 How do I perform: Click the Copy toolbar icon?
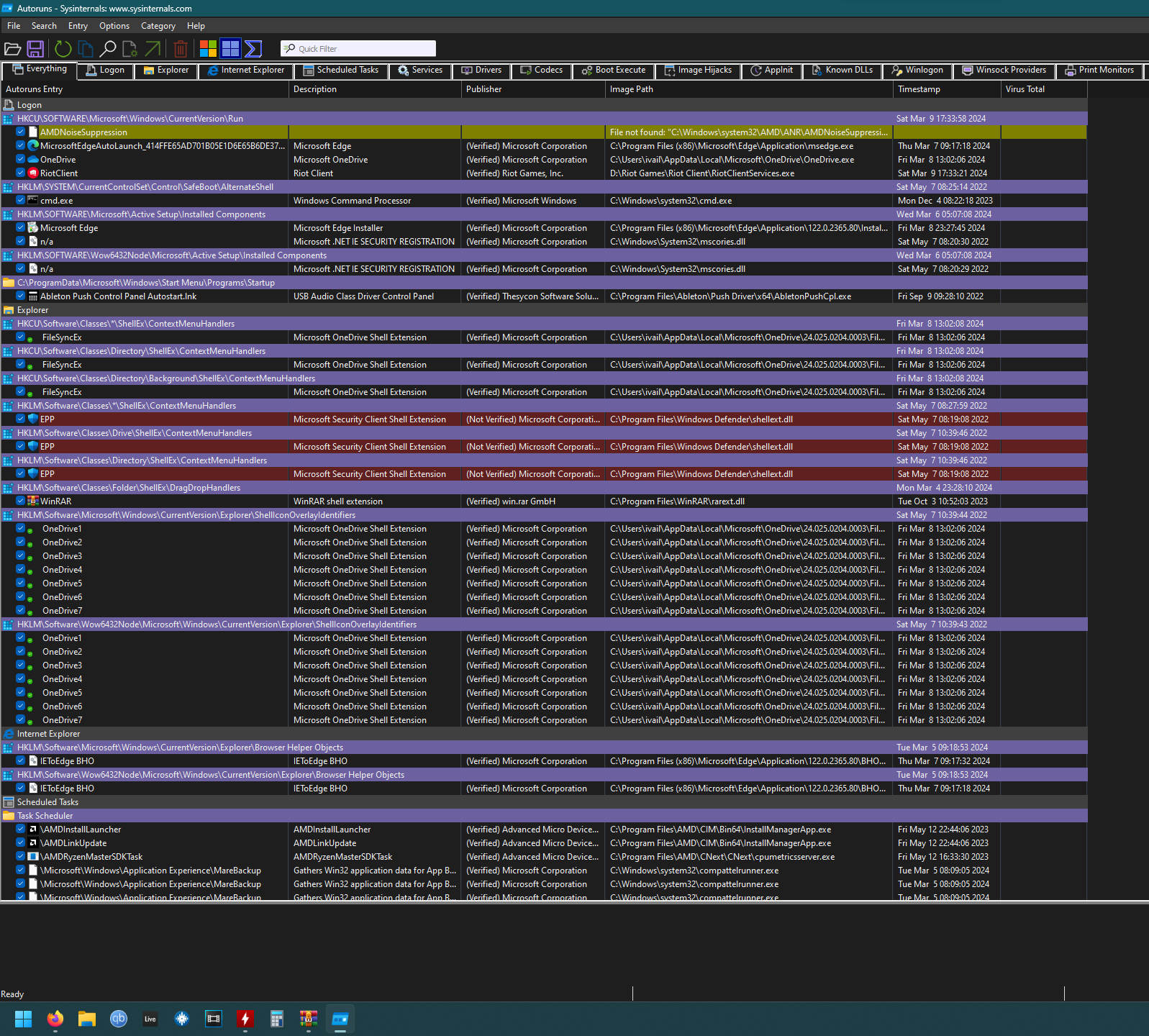pyautogui.click(x=86, y=49)
